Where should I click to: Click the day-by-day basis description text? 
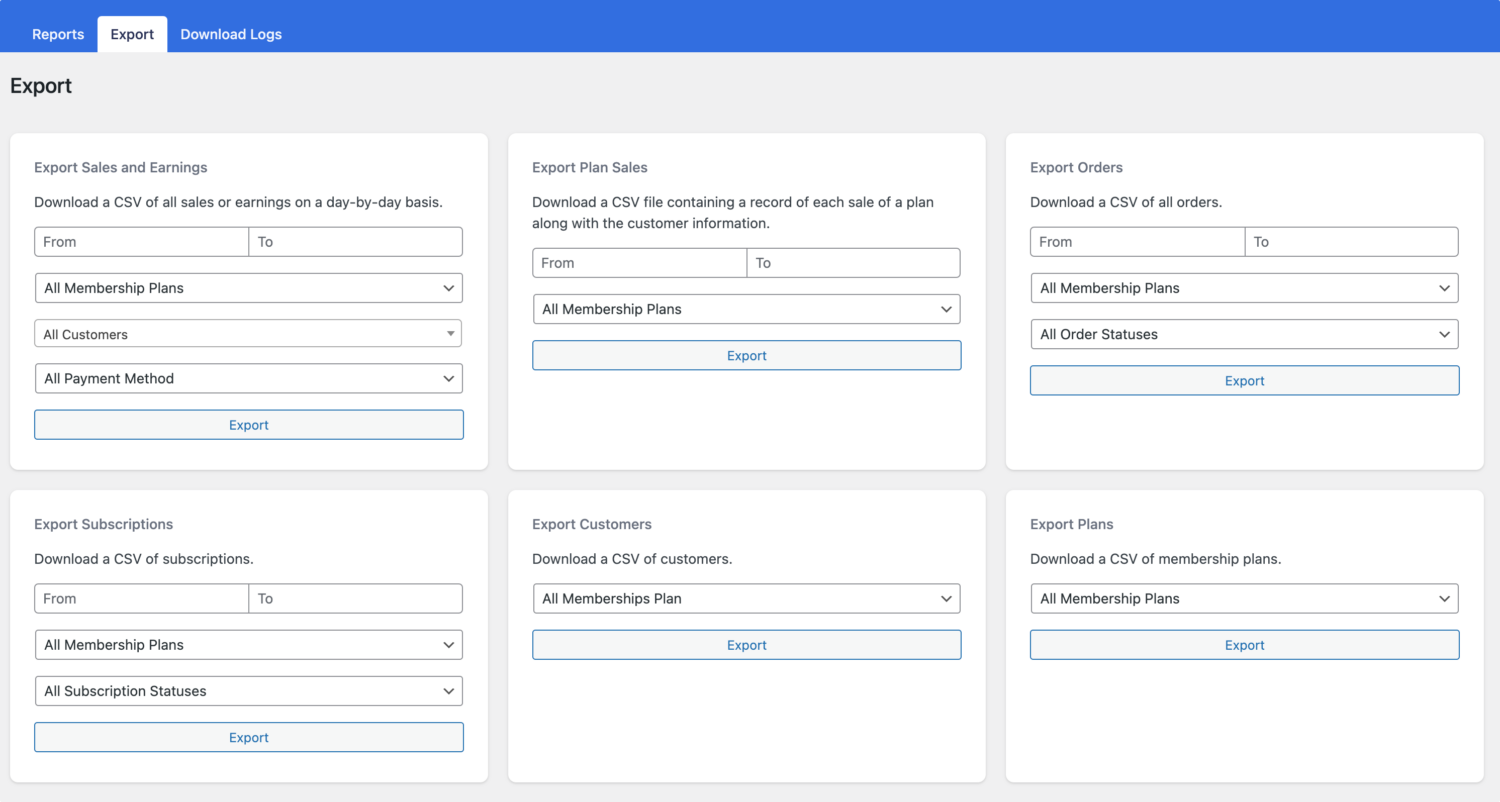pyautogui.click(x=238, y=202)
